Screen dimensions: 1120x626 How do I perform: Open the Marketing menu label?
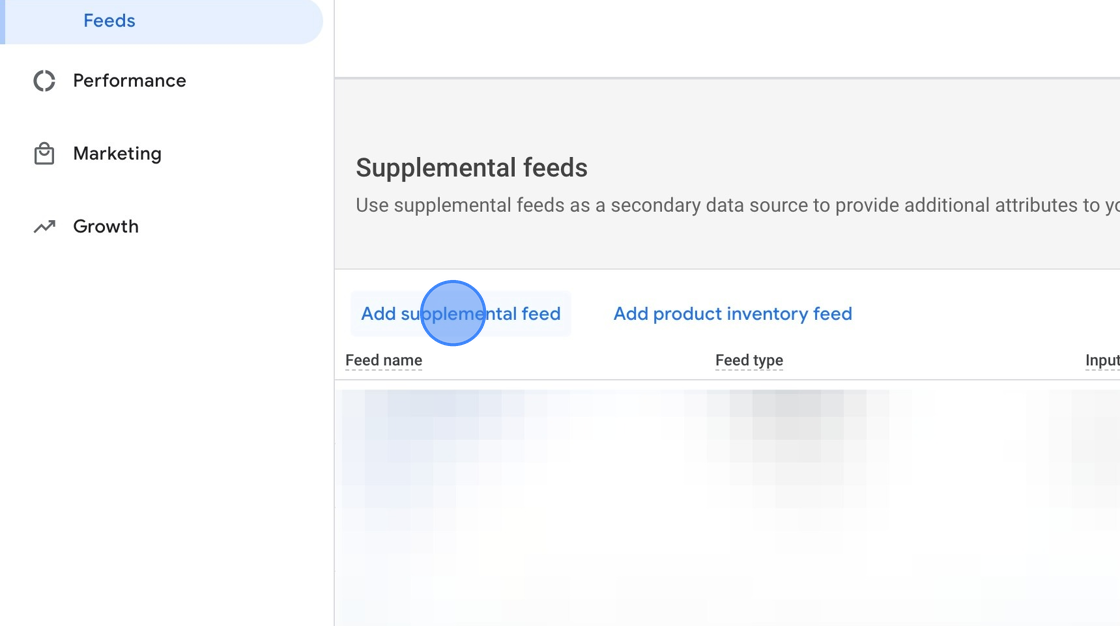click(117, 154)
